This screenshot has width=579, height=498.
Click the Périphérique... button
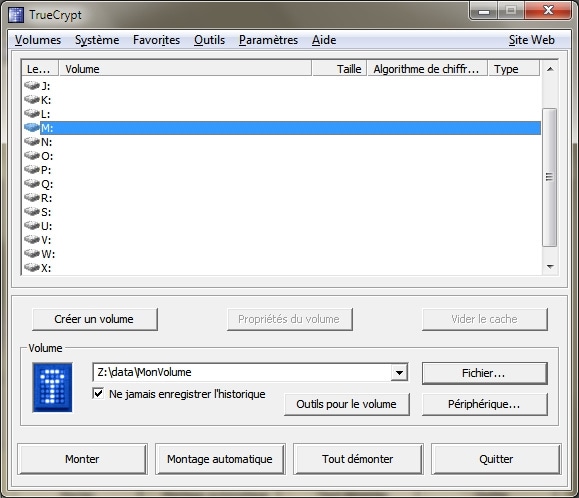click(484, 404)
